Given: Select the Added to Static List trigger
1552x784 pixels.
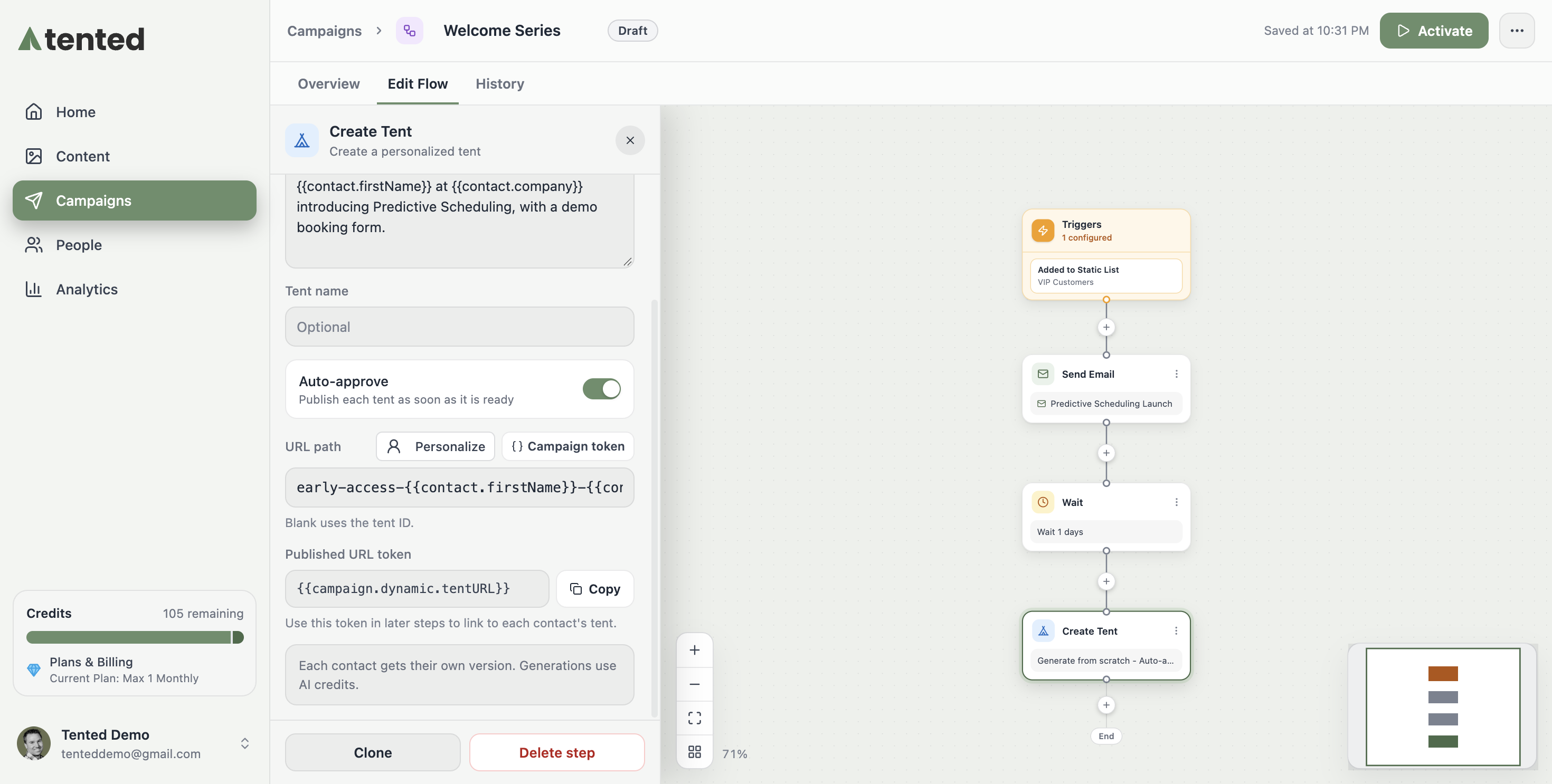Looking at the screenshot, I should pyautogui.click(x=1105, y=276).
